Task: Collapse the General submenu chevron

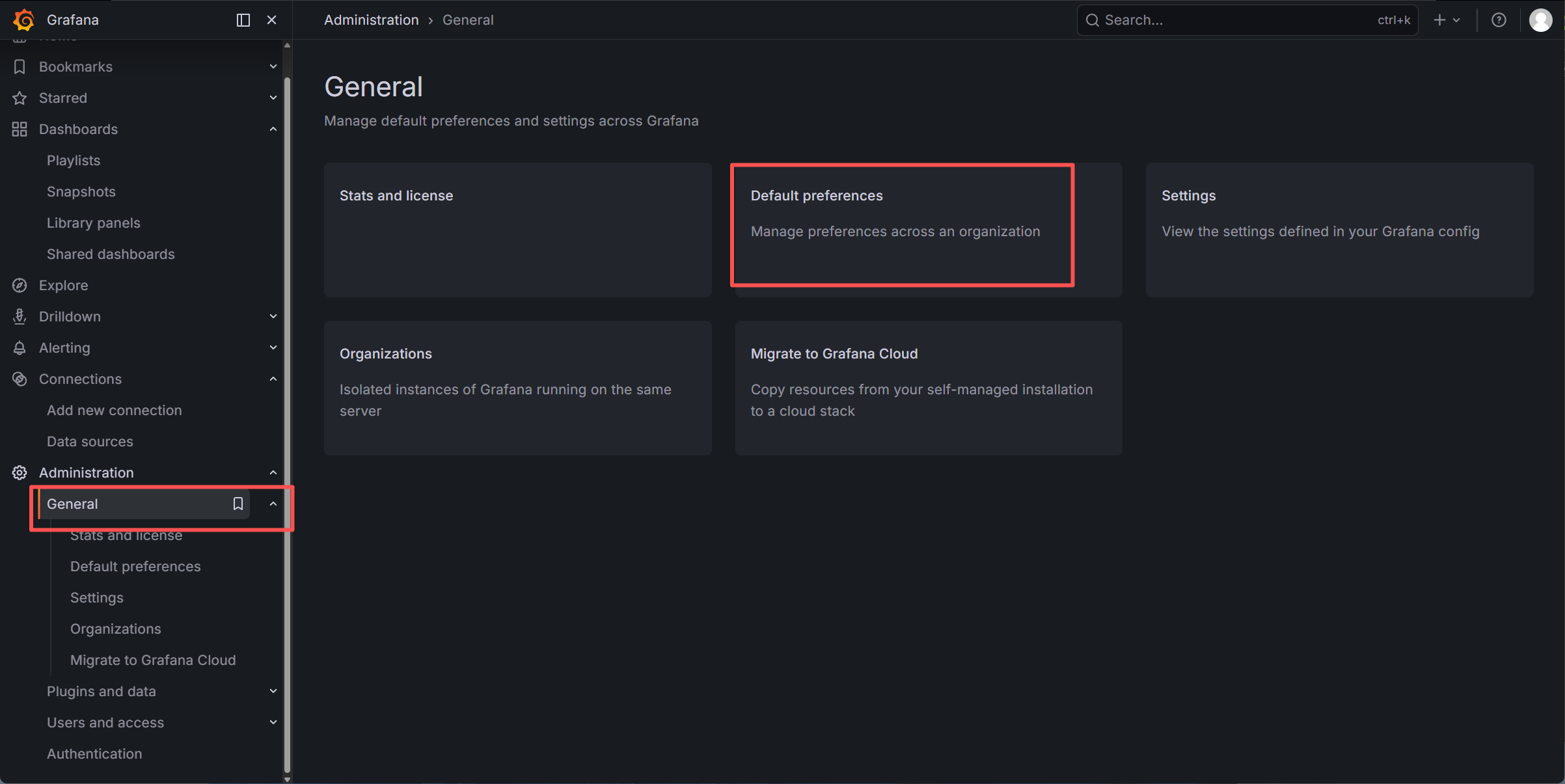Action: 273,504
